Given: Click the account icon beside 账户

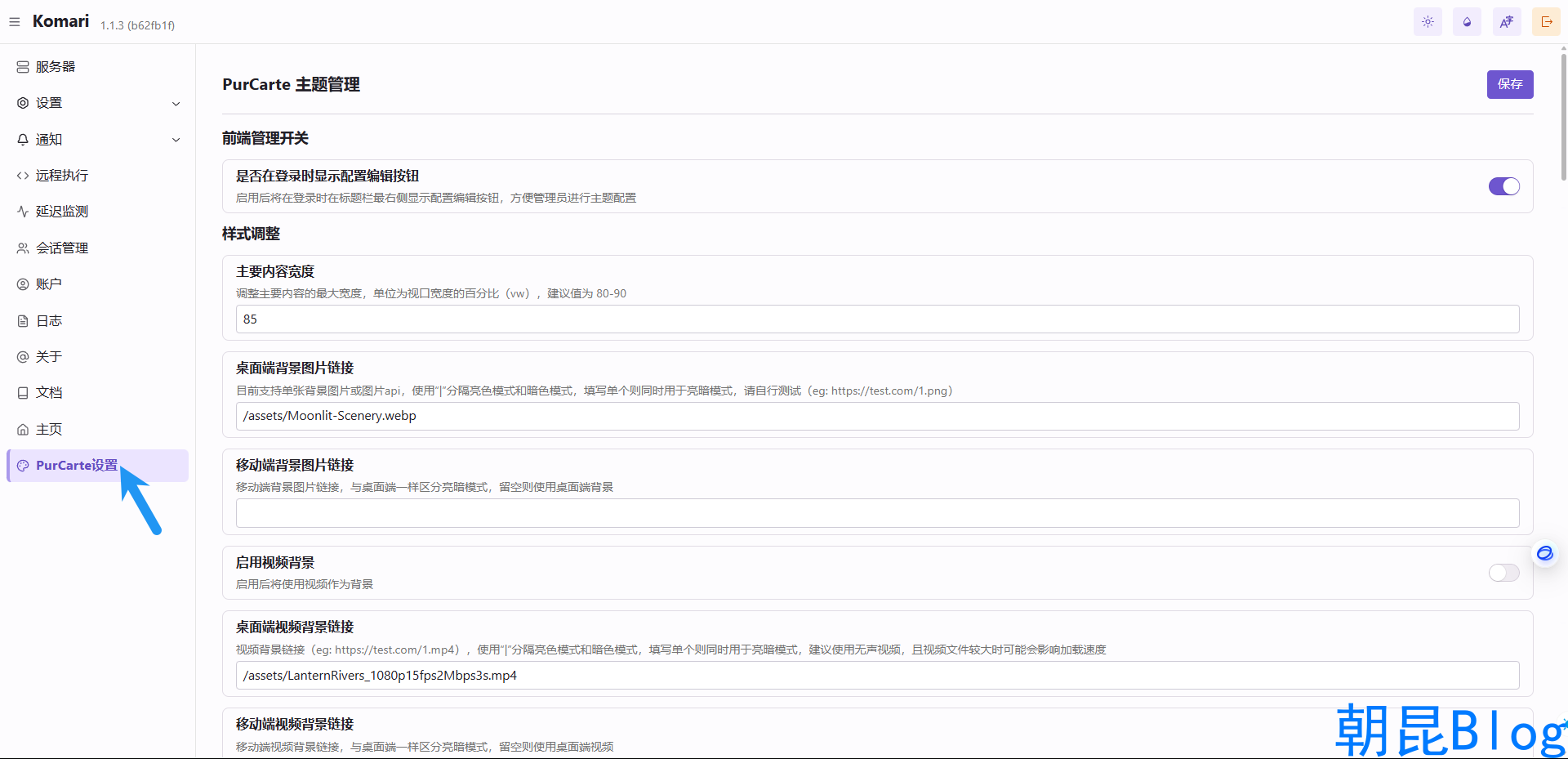Looking at the screenshot, I should coord(23,284).
